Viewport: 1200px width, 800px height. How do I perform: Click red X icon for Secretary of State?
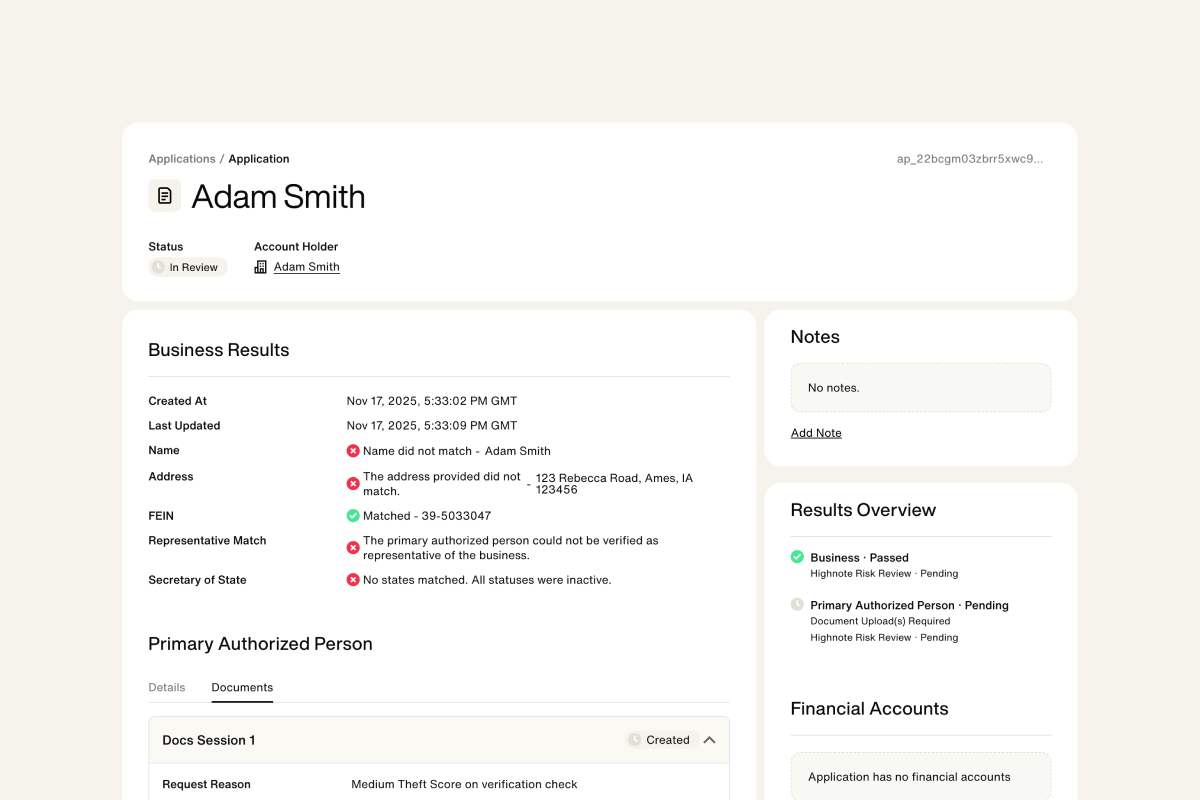tap(353, 580)
